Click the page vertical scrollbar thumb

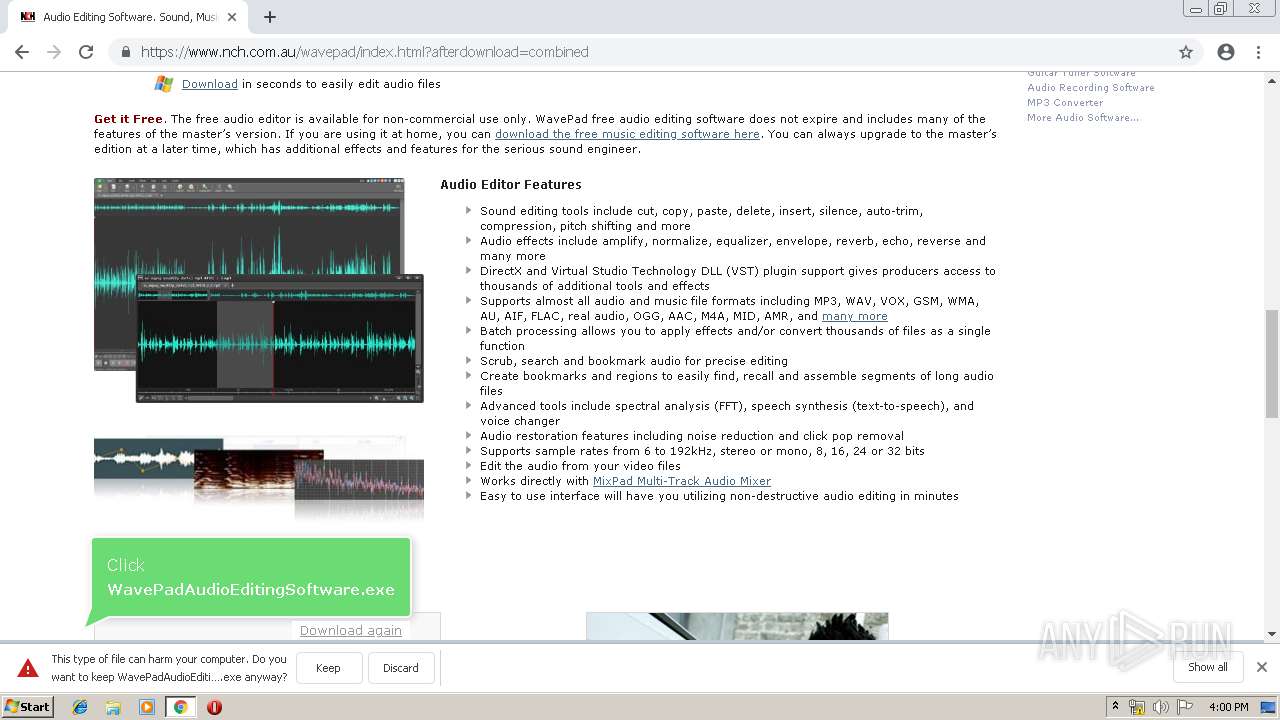pyautogui.click(x=1272, y=363)
